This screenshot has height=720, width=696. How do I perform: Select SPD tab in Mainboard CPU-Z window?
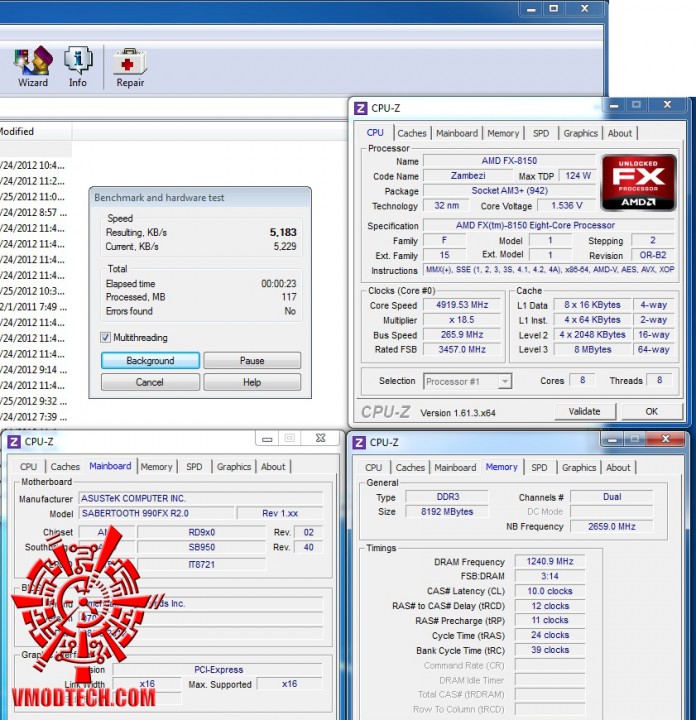194,467
